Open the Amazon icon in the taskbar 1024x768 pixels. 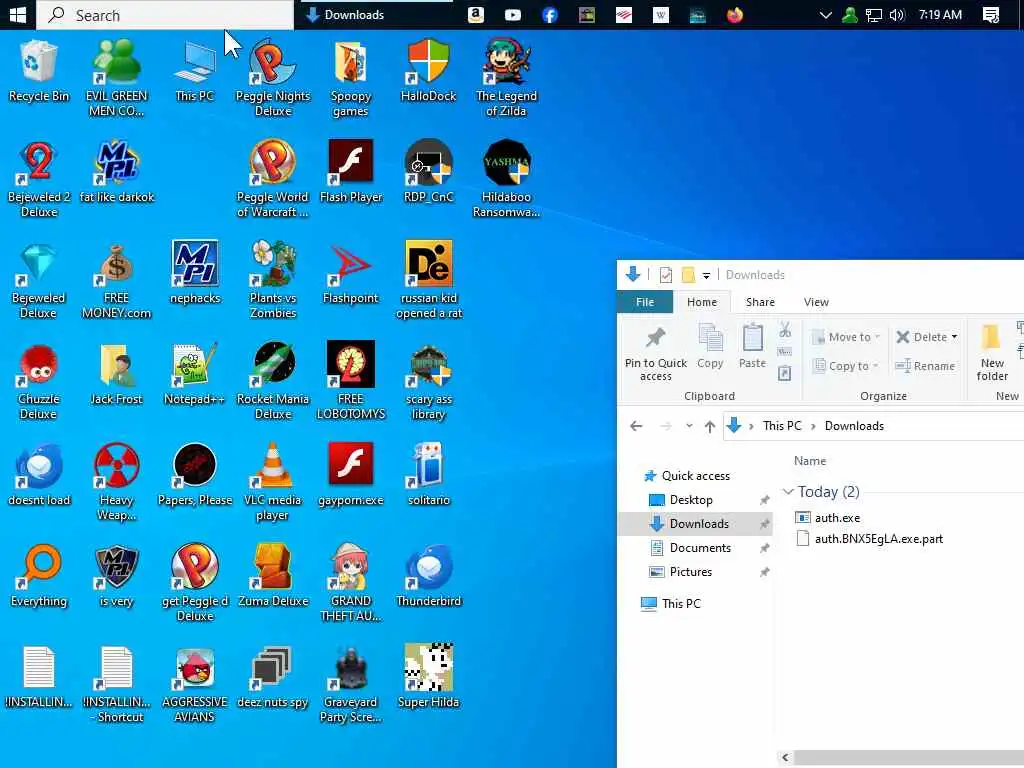point(476,14)
